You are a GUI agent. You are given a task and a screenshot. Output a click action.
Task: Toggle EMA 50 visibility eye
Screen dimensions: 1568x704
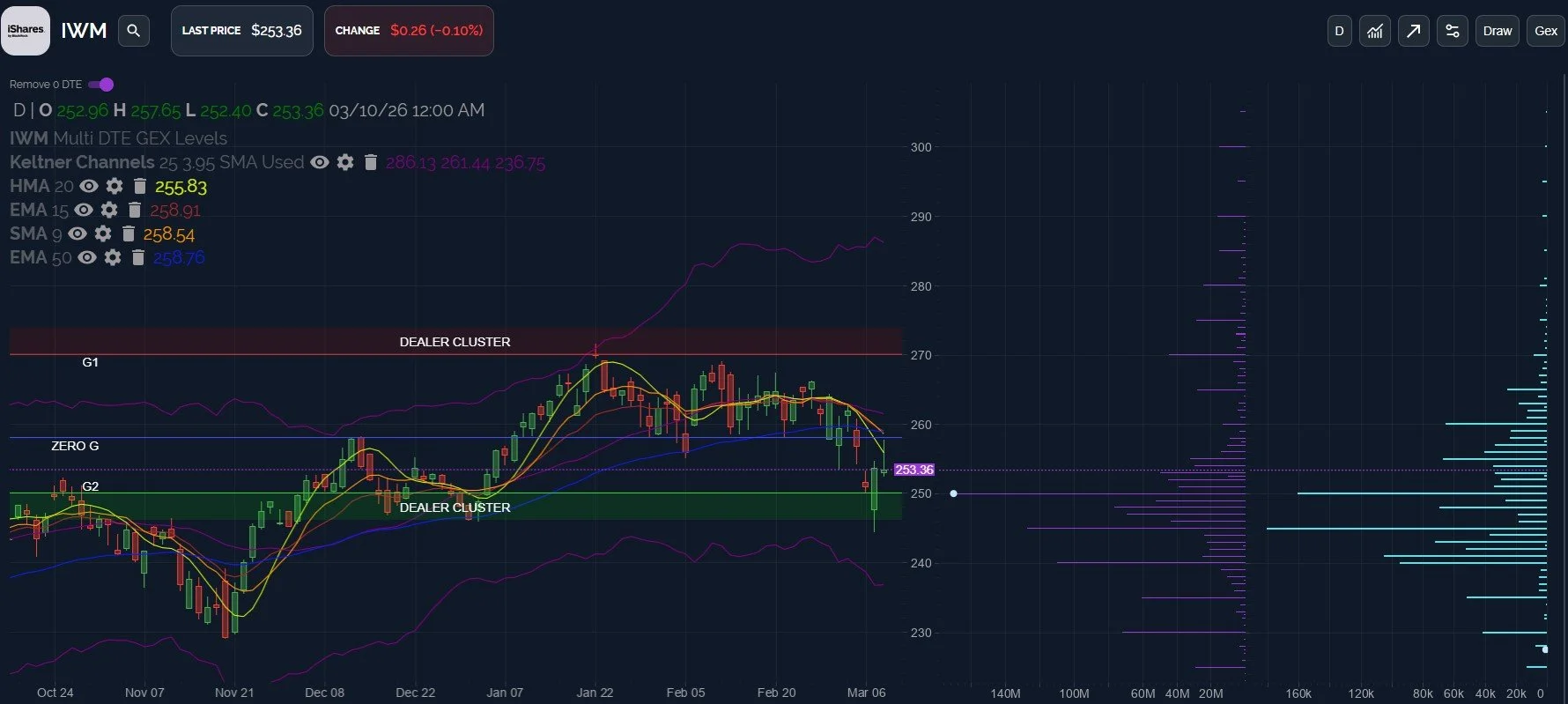[87, 257]
